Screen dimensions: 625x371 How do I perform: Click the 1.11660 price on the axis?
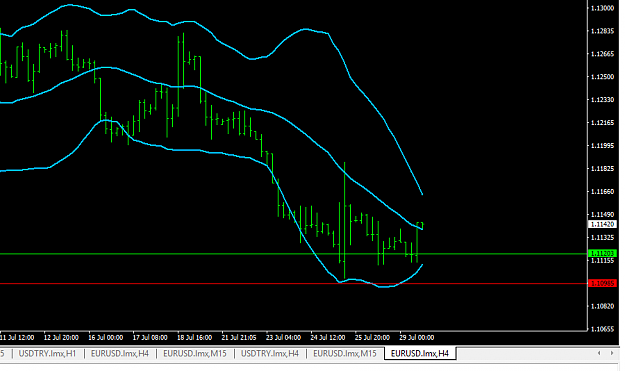coord(602,191)
